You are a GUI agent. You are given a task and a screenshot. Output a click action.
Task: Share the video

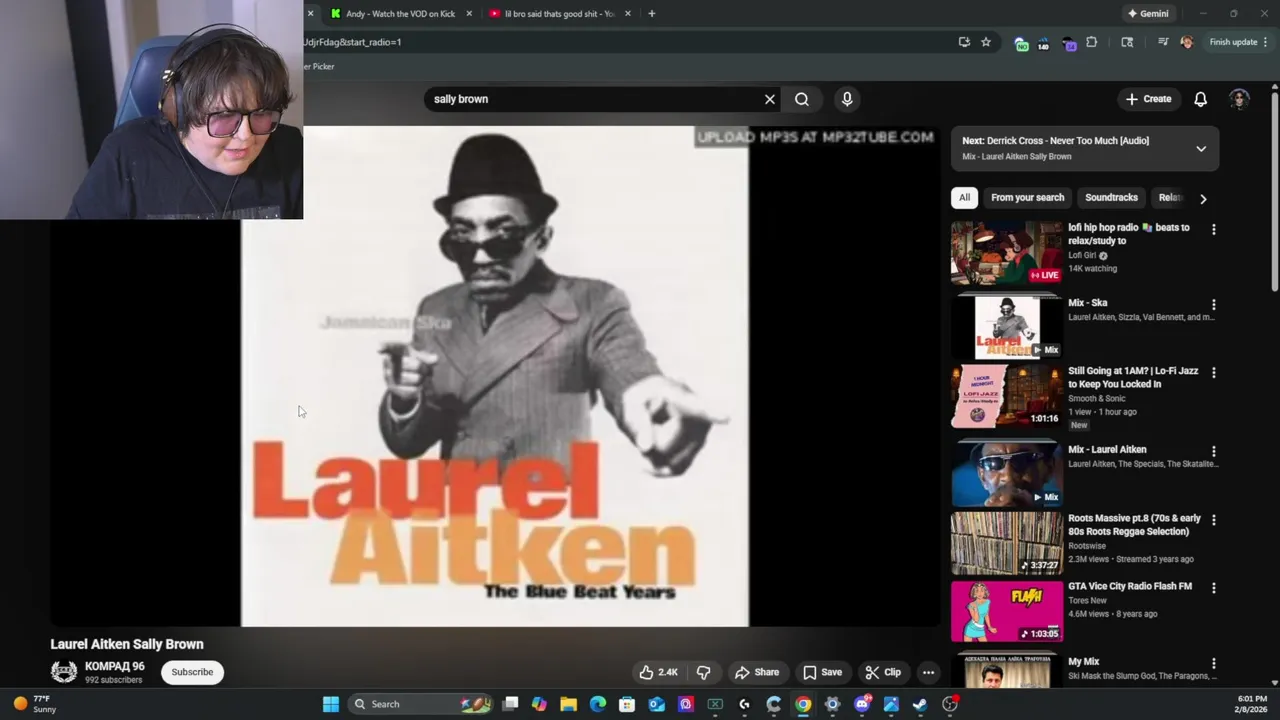coord(756,672)
